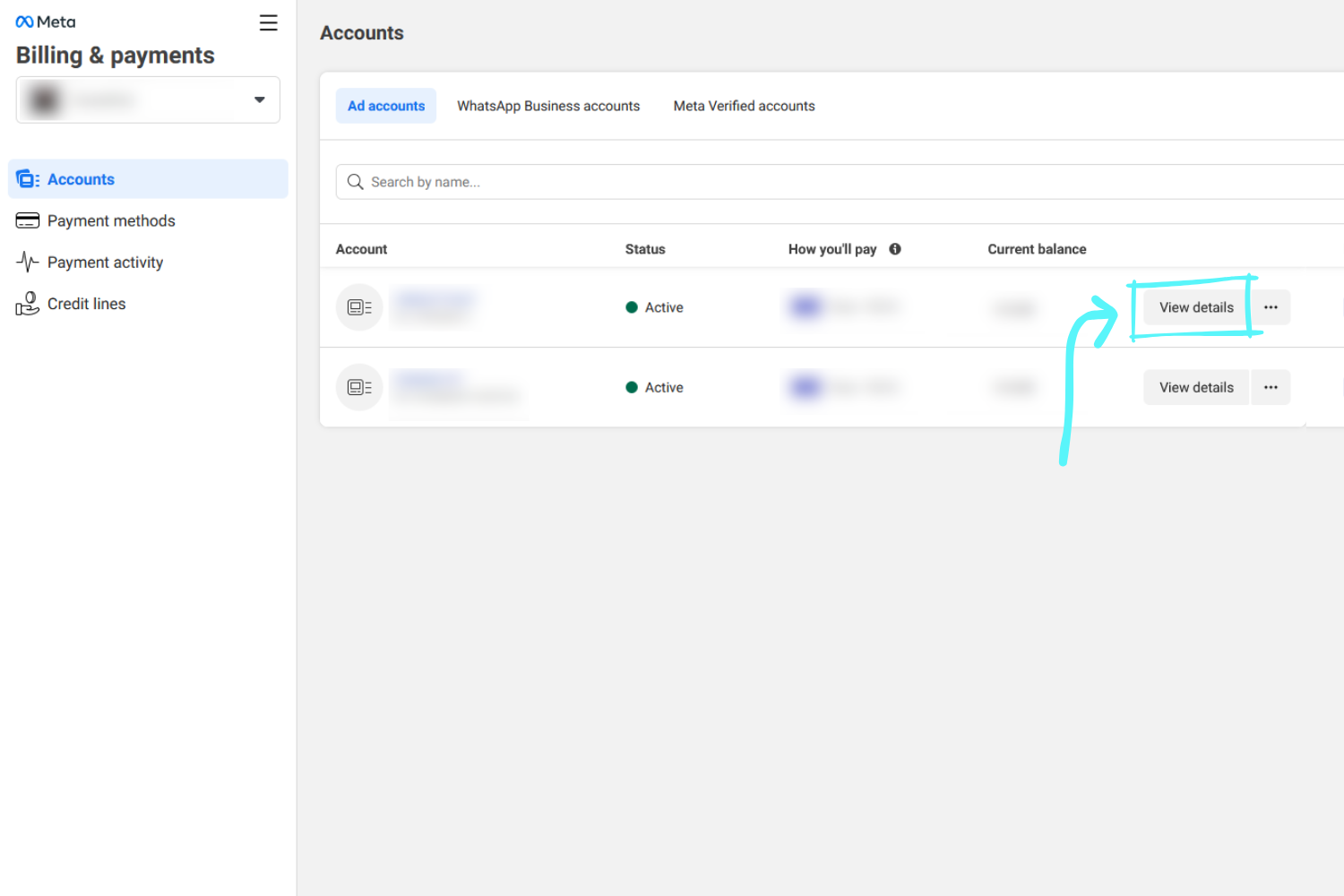
Task: Open more options for second account
Action: pyautogui.click(x=1271, y=387)
